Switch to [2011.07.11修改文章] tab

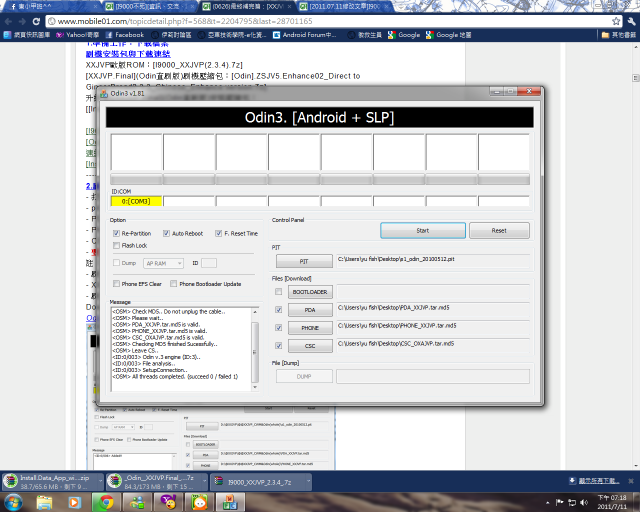tap(345, 7)
